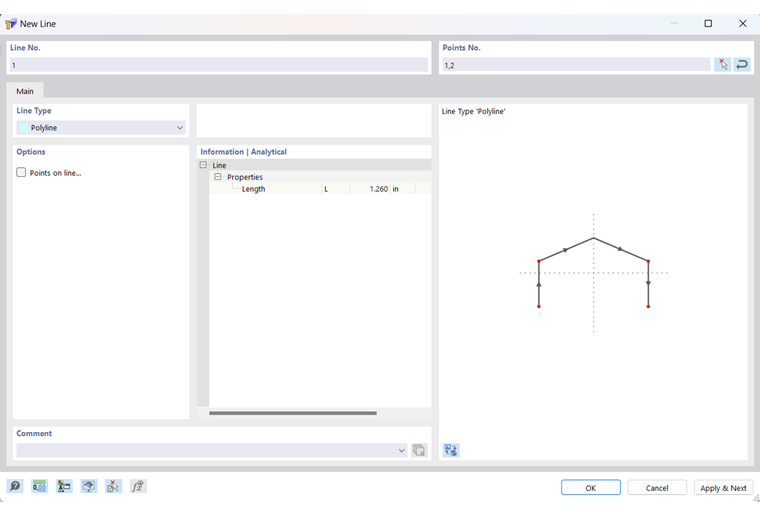Screen dimensions: 760x516
Task: Click the fourth bottom toolbar view icon
Action: coord(89,486)
